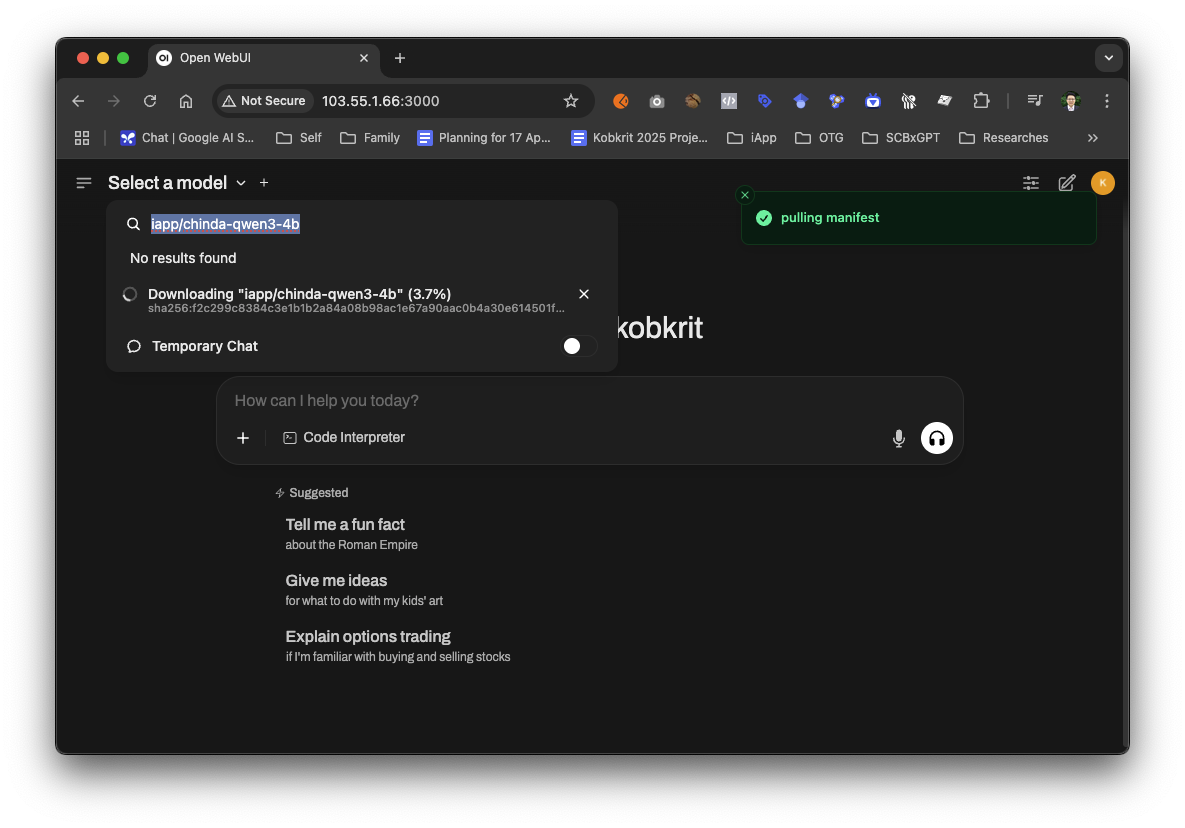Viewport: 1185px width, 828px height.
Task: Click the microphone voice input icon
Action: click(898, 438)
